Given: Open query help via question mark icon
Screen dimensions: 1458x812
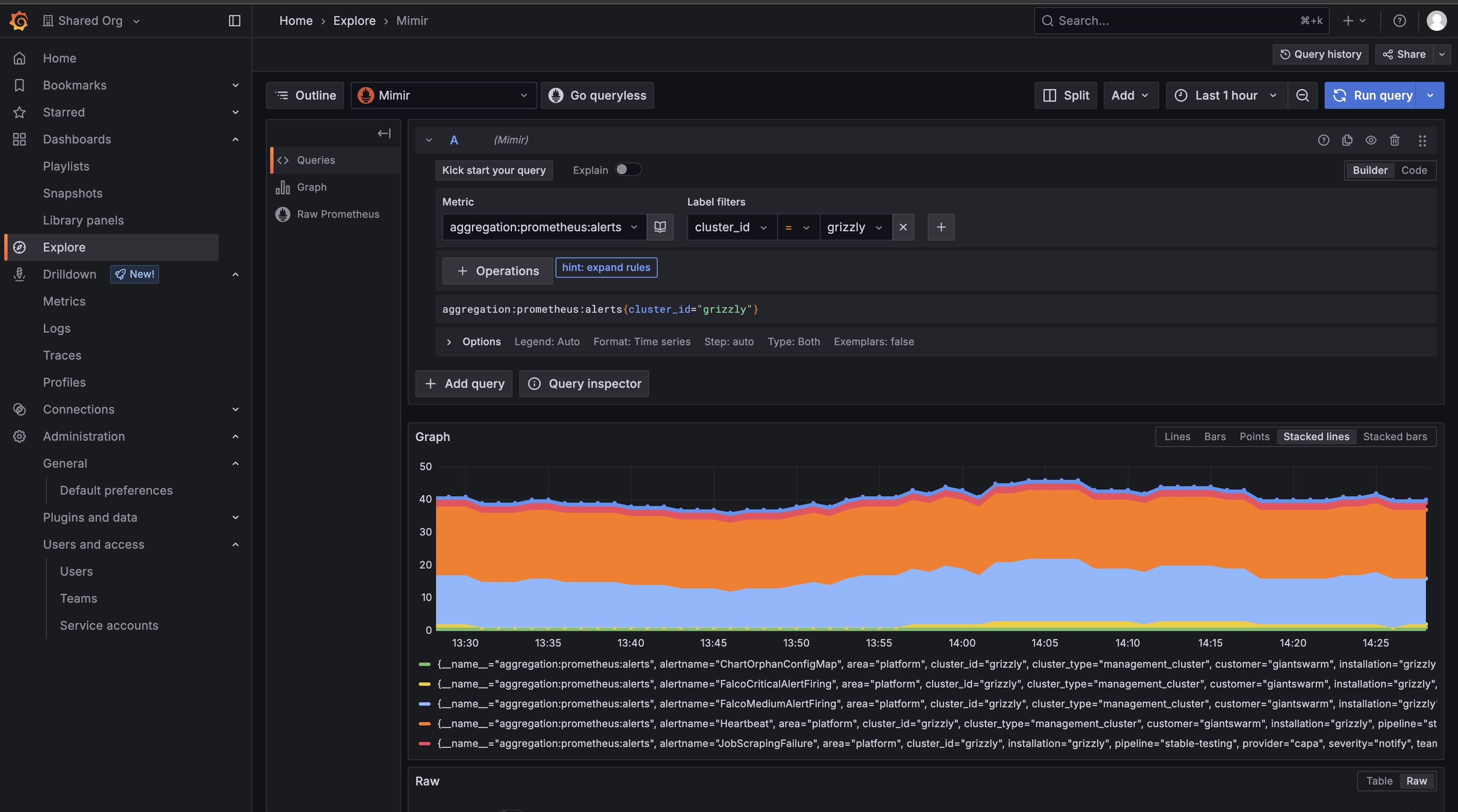Looking at the screenshot, I should point(1323,140).
